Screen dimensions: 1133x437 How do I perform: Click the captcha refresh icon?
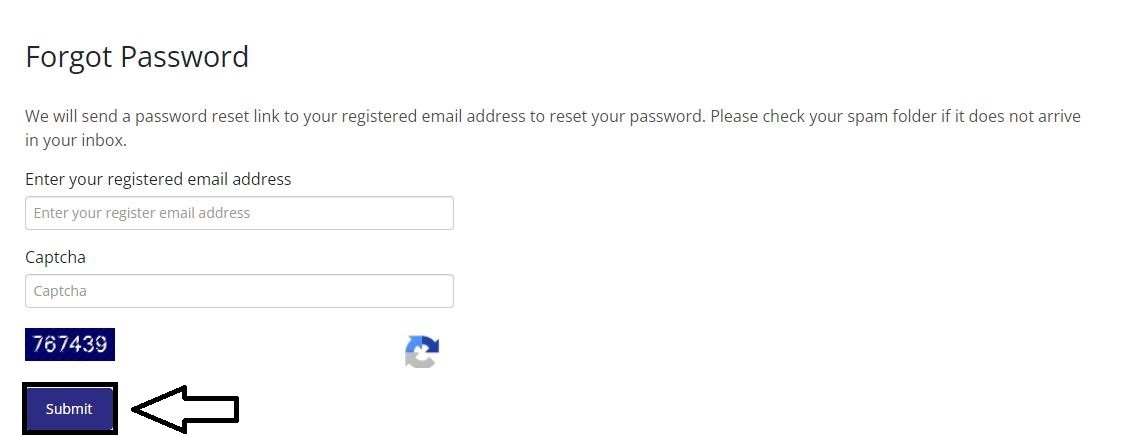422,351
